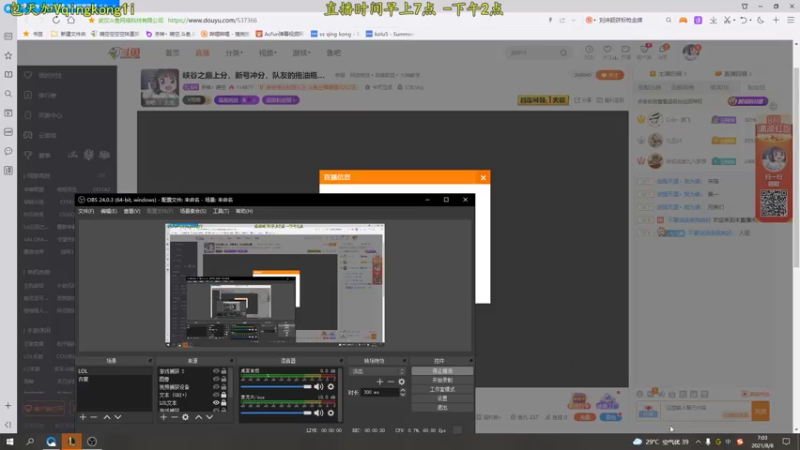Toggle lock on 图像 source
The height and width of the screenshot is (450, 800).
click(x=223, y=379)
